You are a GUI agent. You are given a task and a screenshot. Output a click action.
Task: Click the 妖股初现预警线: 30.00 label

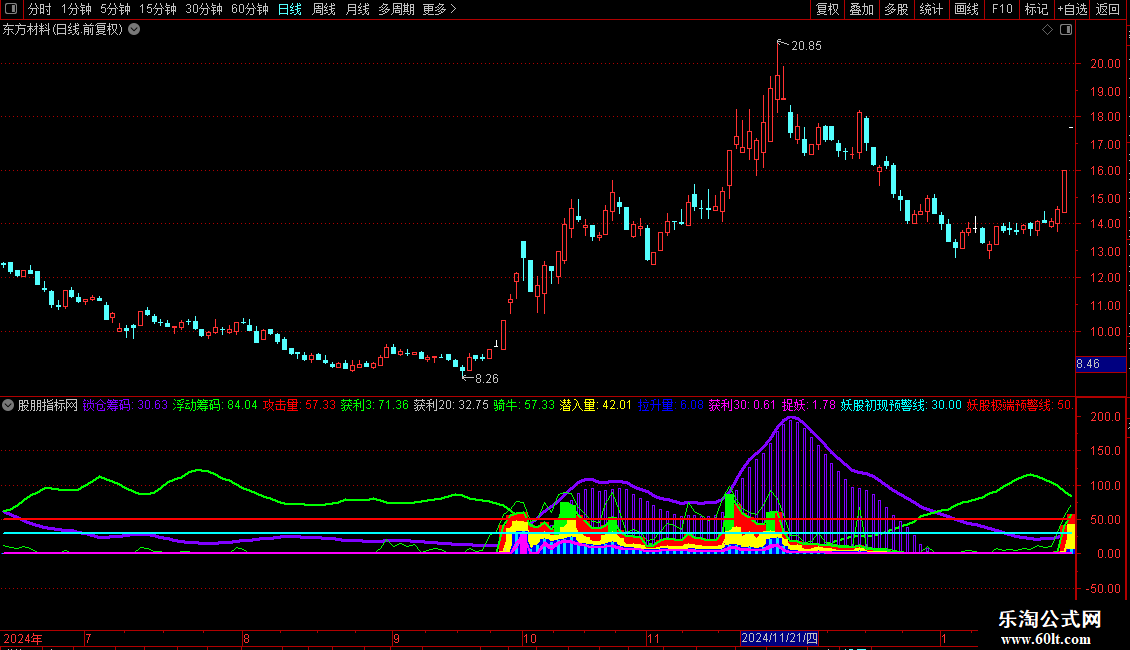pyautogui.click(x=901, y=405)
